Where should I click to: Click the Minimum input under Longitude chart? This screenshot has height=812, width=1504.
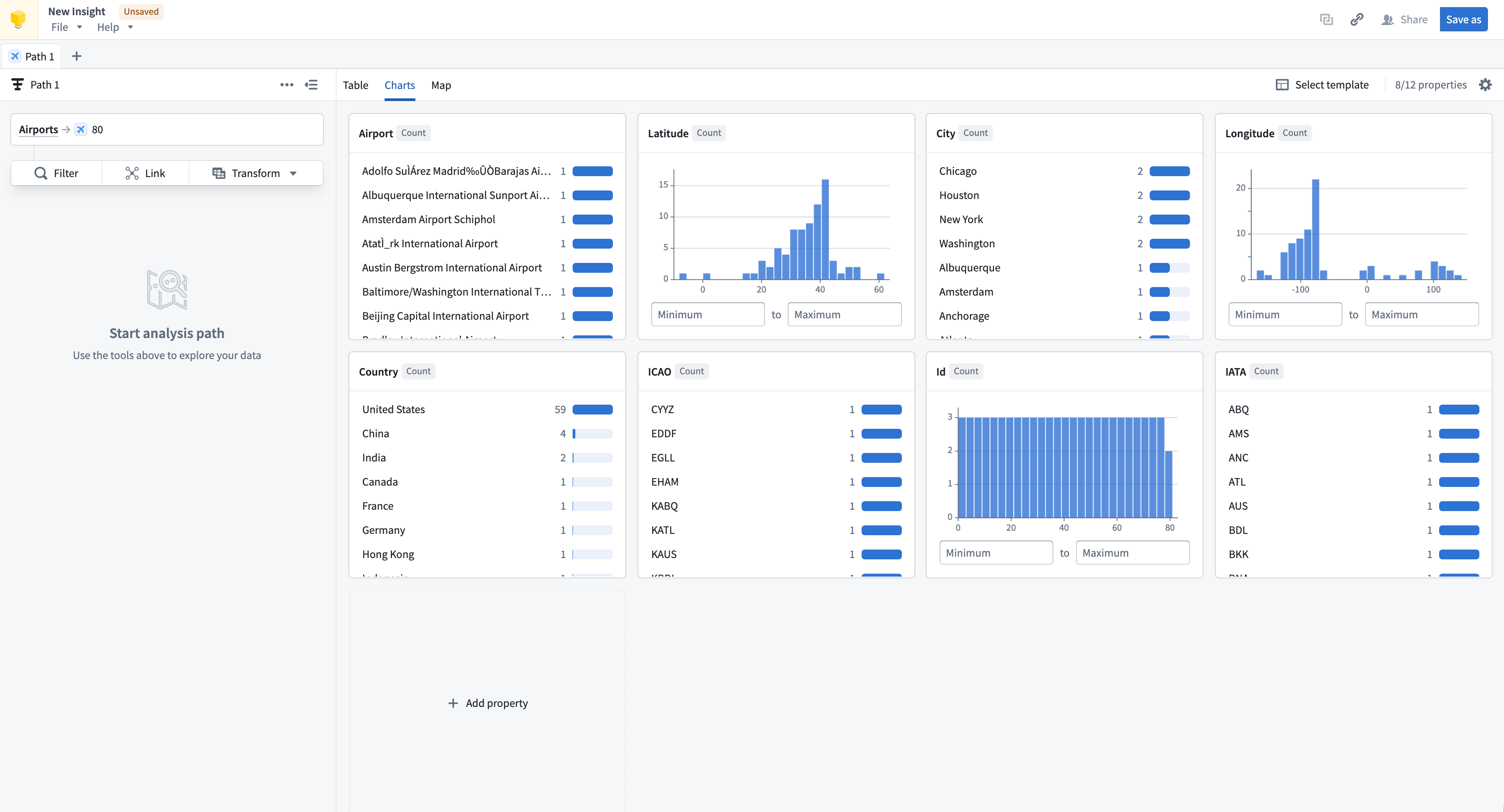[x=1285, y=314]
